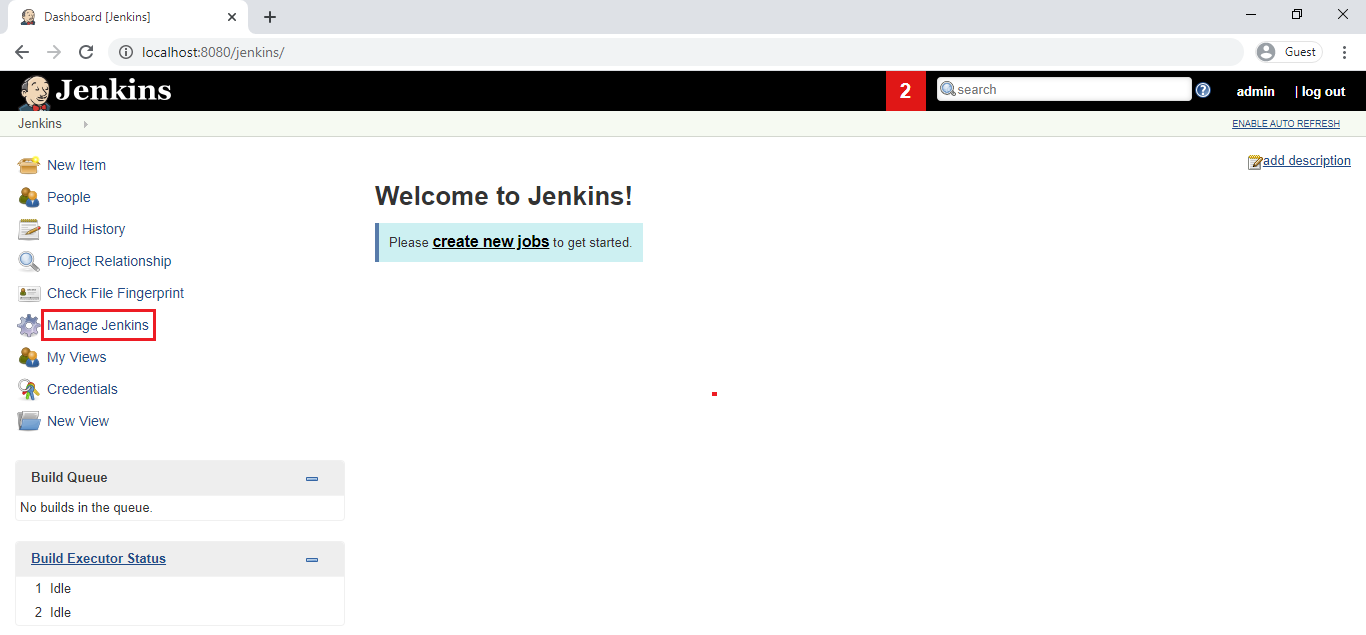
Task: Click the 'No builds in the queue.' text
Action: click(86, 507)
